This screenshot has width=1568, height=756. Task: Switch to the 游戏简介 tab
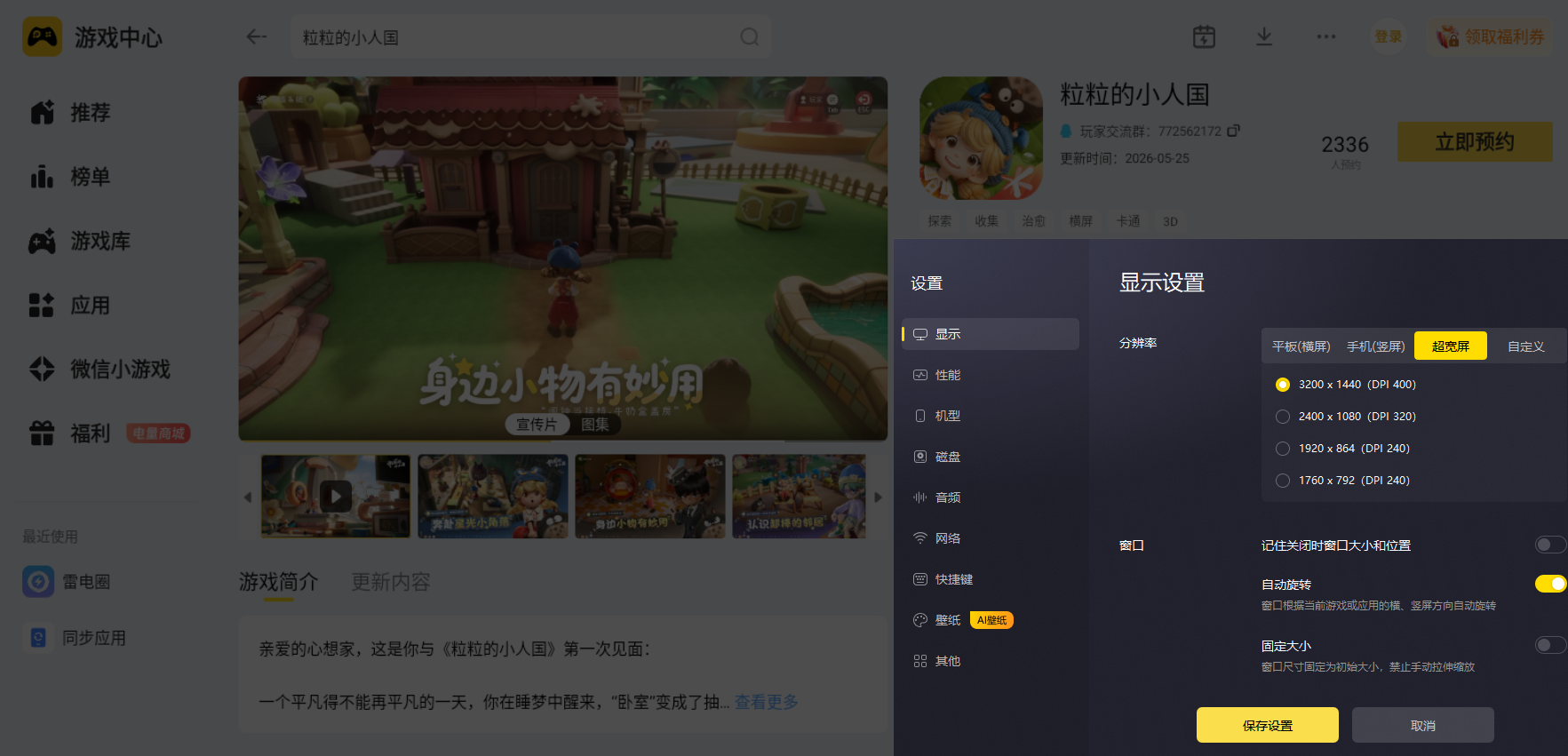pyautogui.click(x=278, y=582)
